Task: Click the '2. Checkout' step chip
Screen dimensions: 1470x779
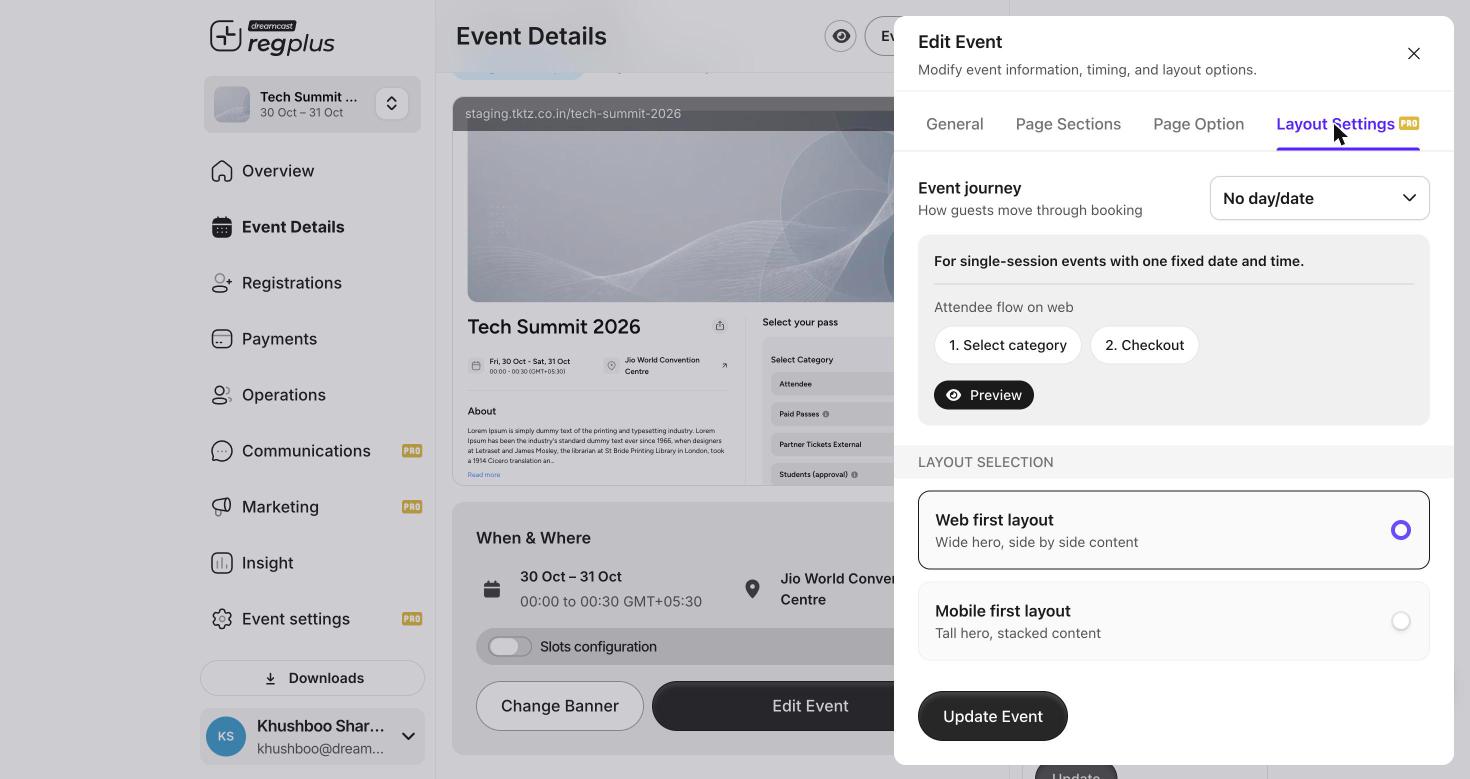Action: (1145, 345)
